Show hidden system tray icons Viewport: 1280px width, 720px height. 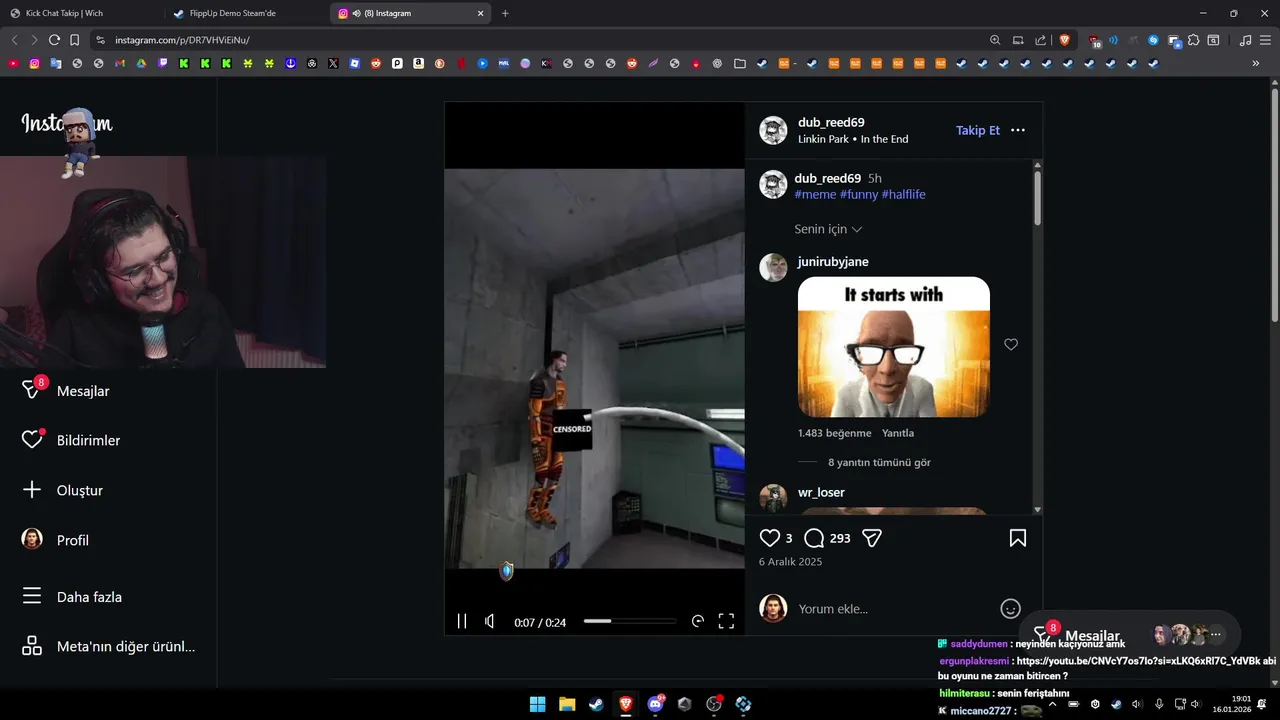coord(1052,704)
